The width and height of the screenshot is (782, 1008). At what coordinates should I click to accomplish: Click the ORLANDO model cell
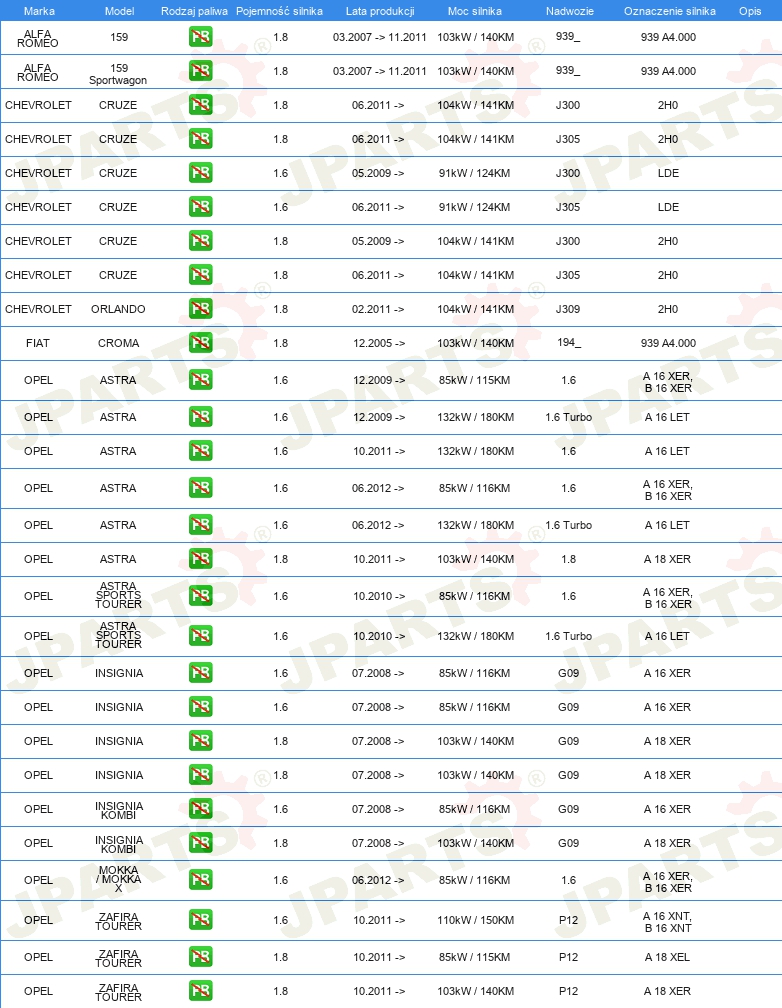tap(118, 309)
